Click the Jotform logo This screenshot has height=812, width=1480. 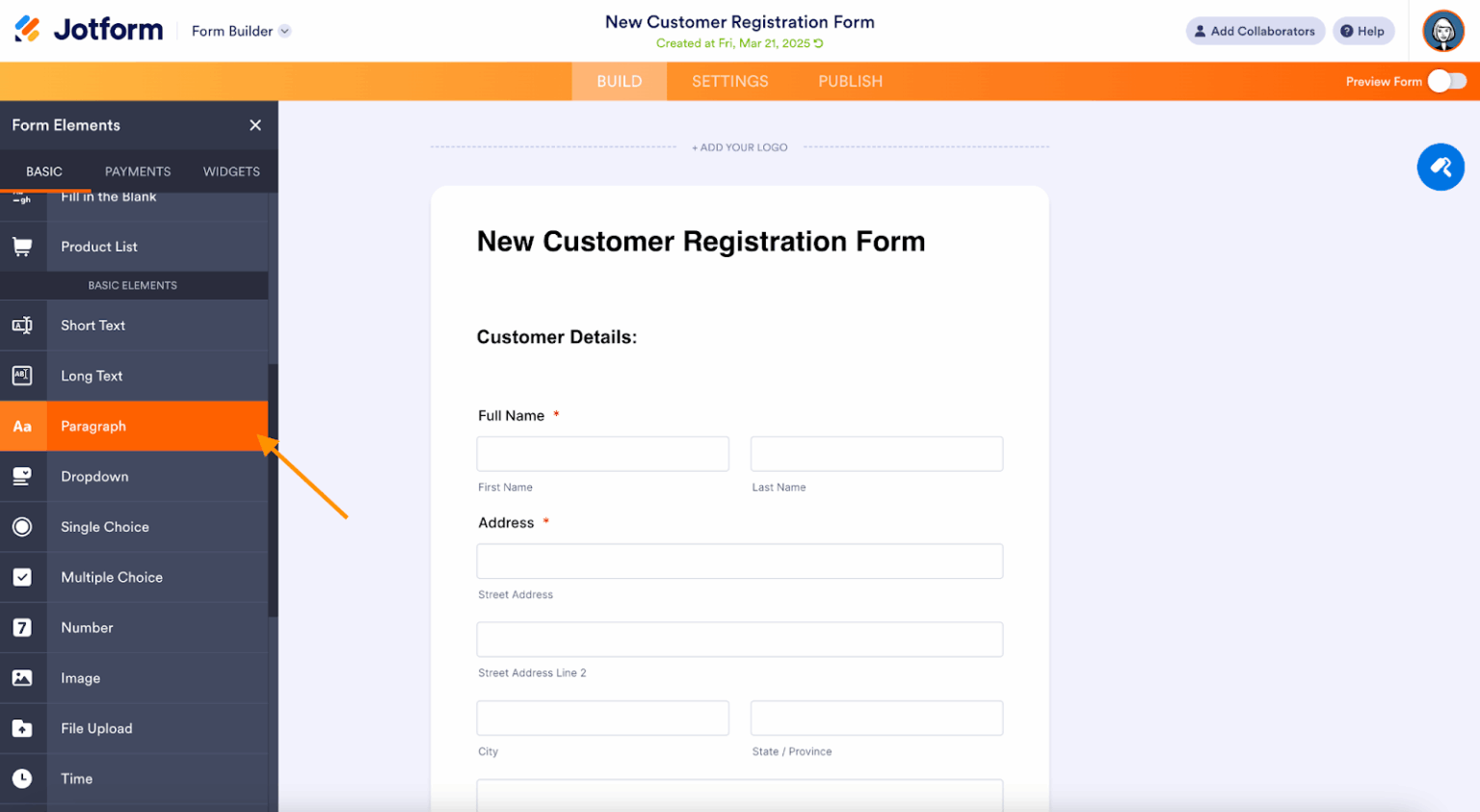(x=87, y=29)
